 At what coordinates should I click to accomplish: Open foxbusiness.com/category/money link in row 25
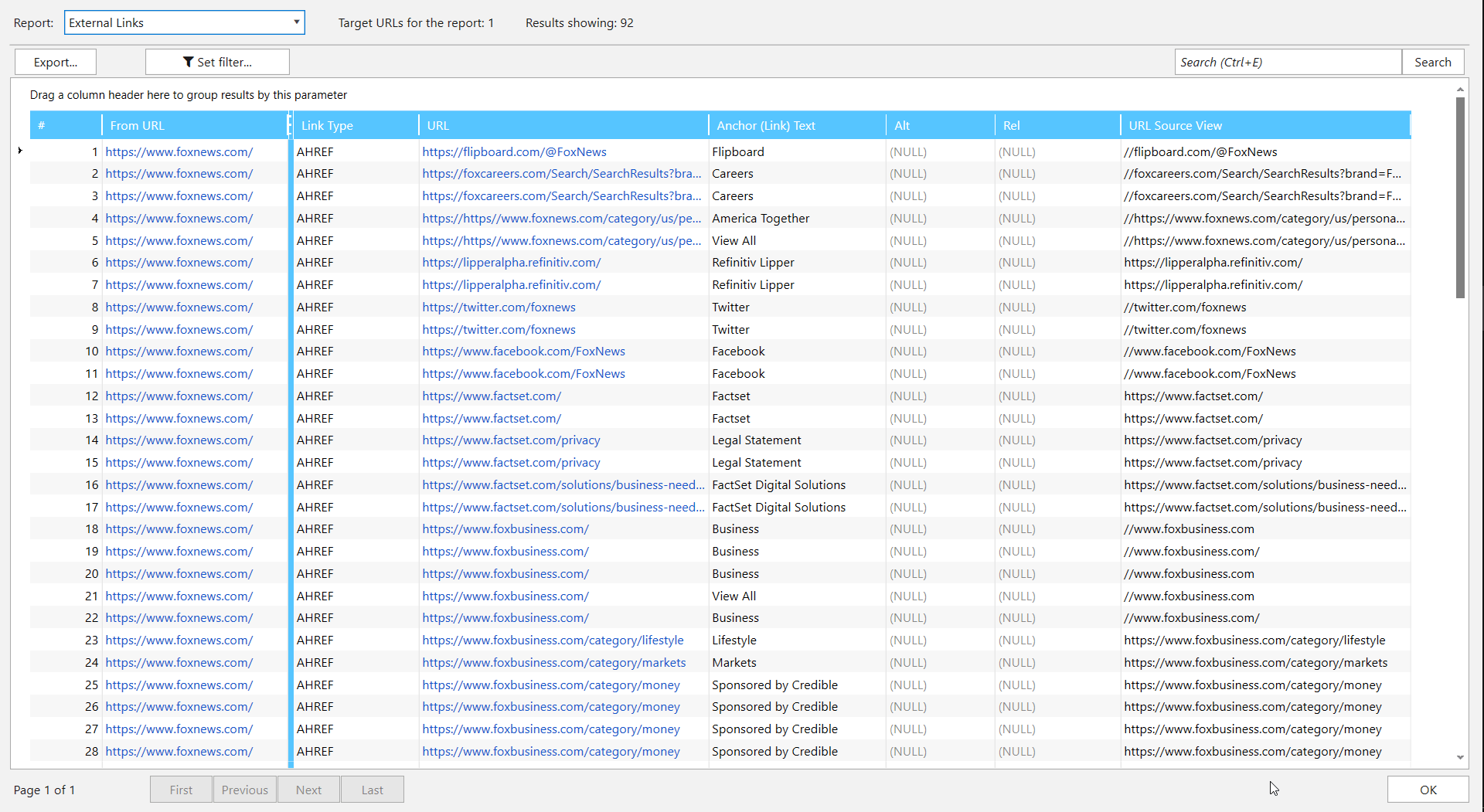(551, 685)
